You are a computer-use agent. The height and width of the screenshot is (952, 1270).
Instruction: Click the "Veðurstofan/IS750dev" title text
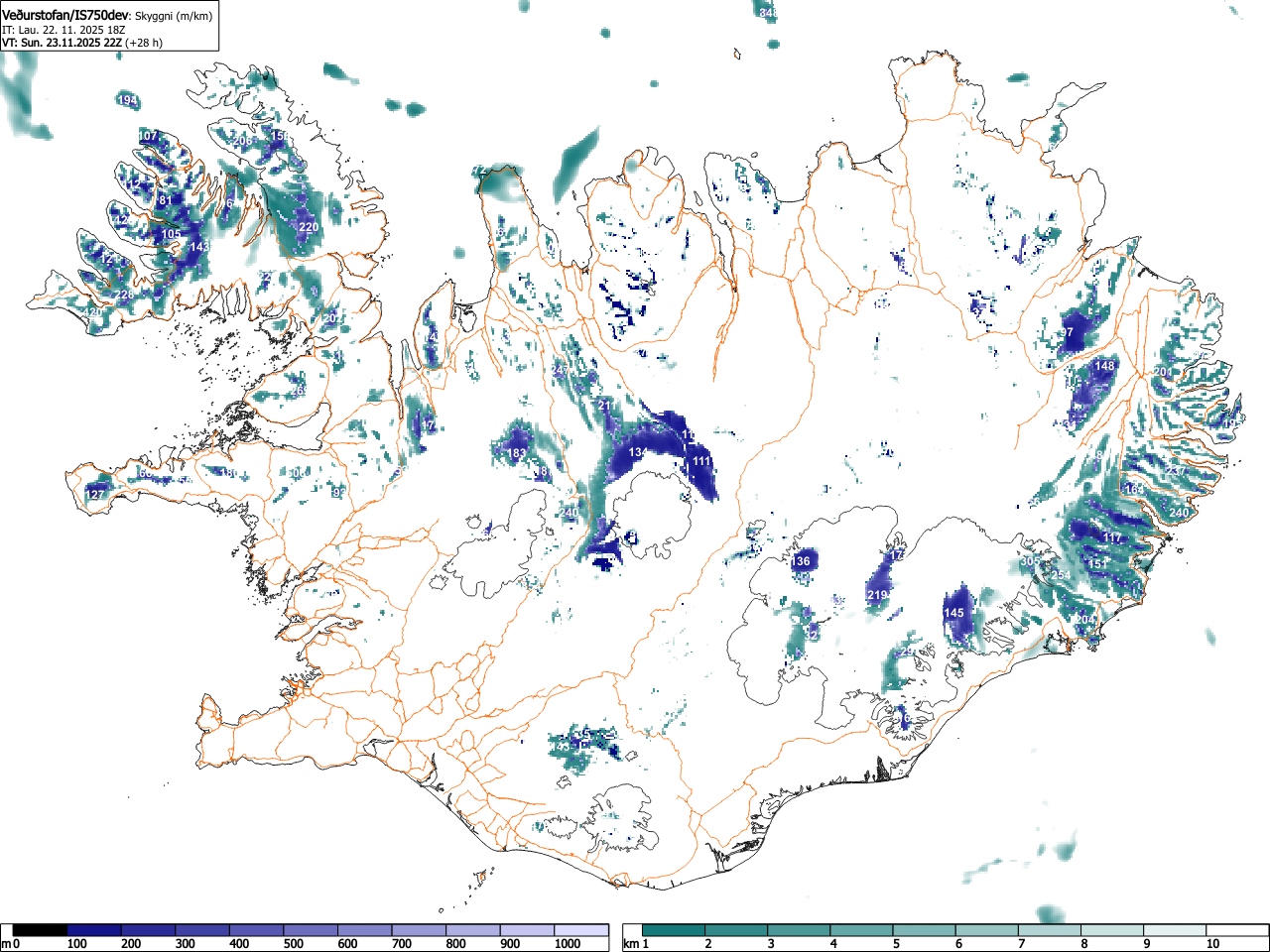[64, 16]
